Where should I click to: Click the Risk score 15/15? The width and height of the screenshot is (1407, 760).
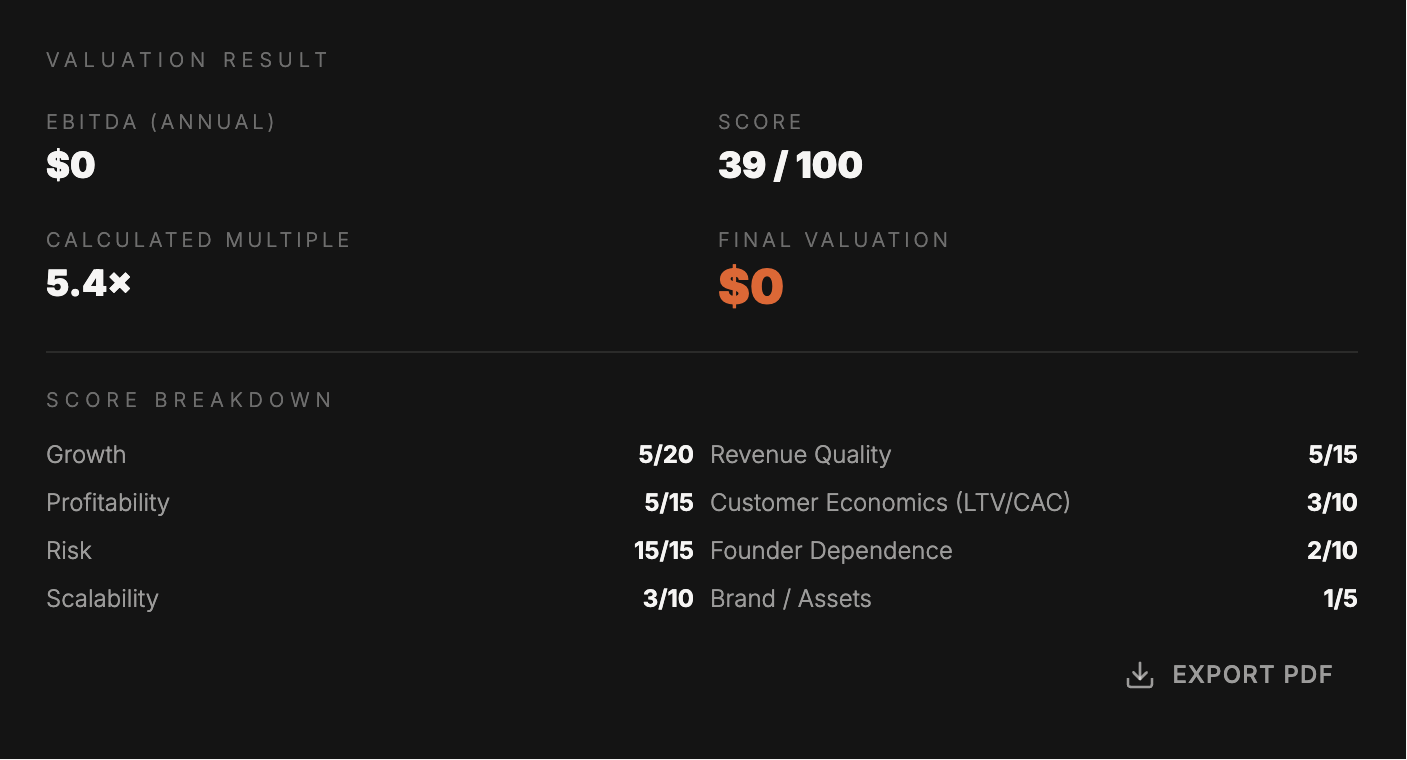point(664,551)
